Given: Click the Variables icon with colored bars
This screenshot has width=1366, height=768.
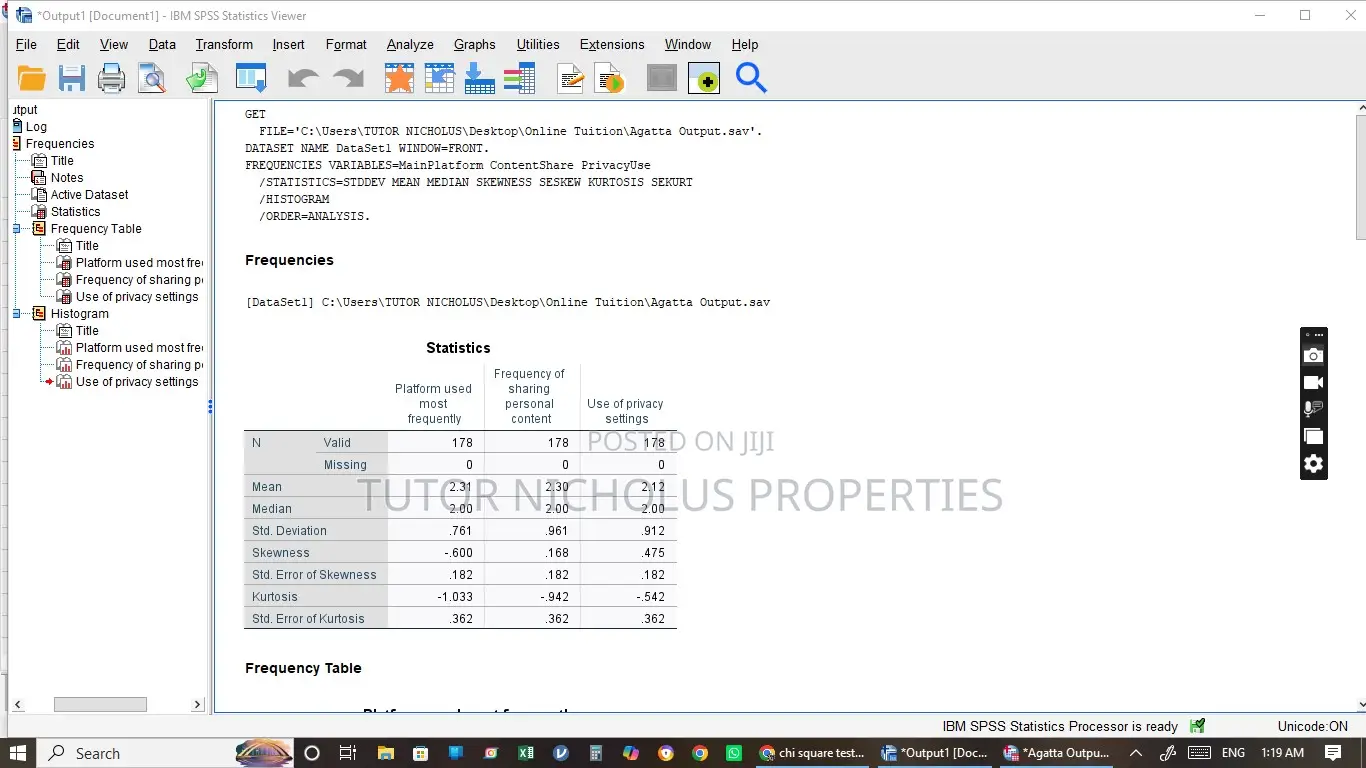Looking at the screenshot, I should (519, 78).
